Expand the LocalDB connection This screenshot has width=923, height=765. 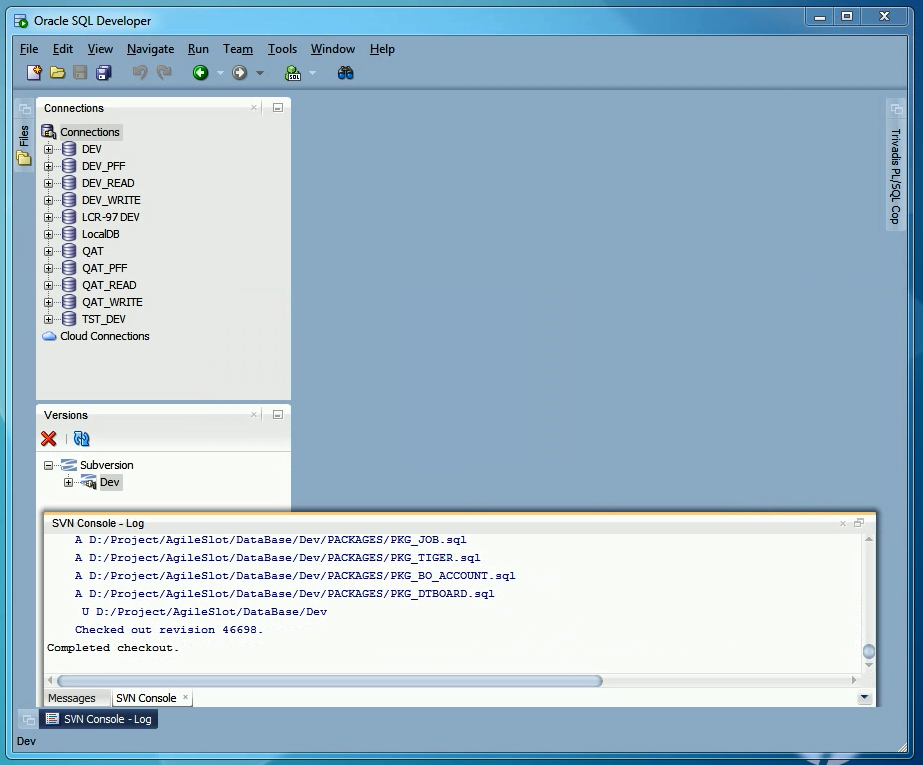48,234
